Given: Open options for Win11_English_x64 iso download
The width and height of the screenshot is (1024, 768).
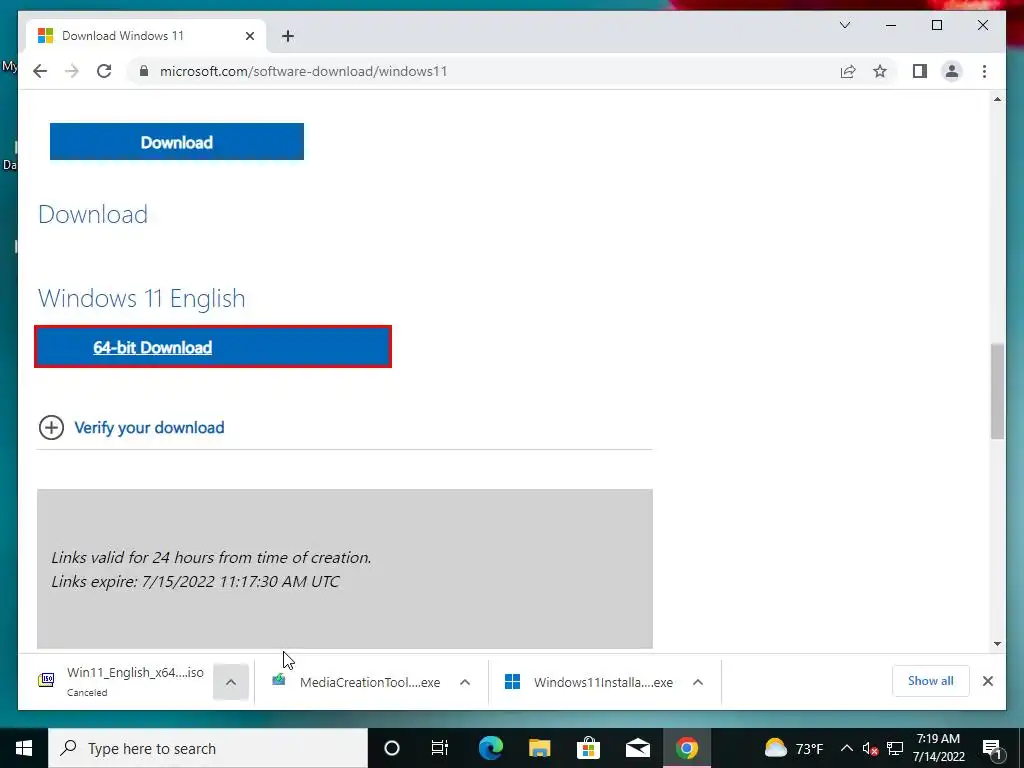Looking at the screenshot, I should pyautogui.click(x=231, y=682).
